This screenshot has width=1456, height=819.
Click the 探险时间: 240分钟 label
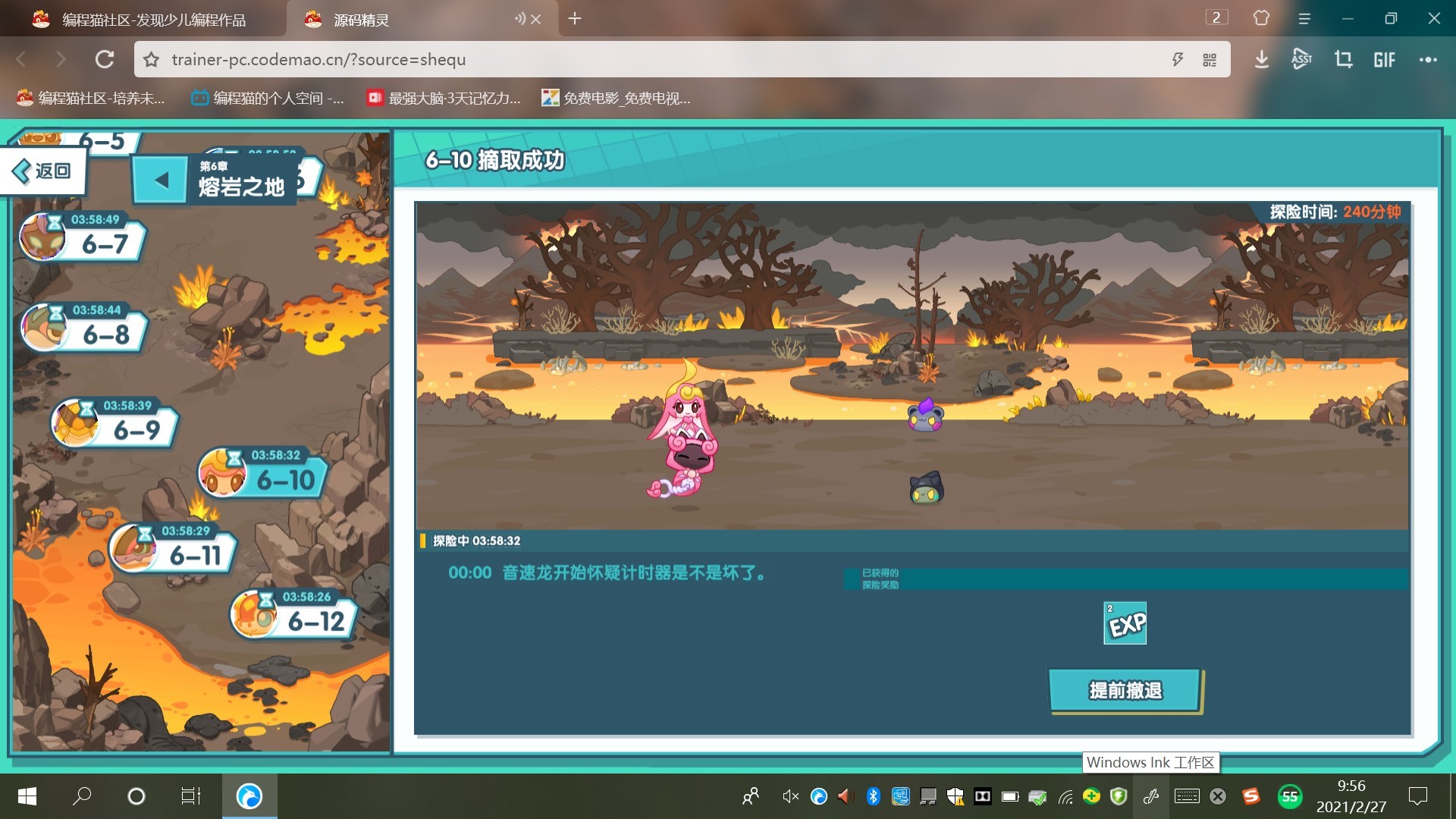pyautogui.click(x=1335, y=212)
